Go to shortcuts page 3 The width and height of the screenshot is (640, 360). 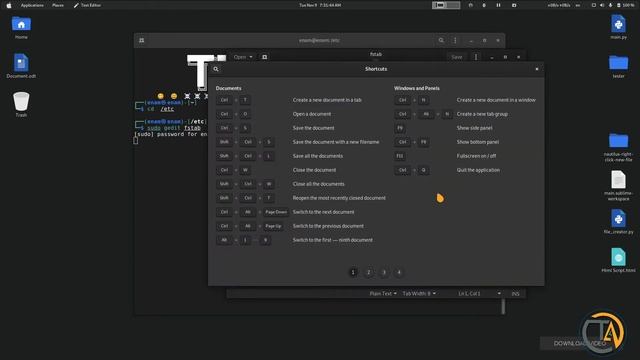tap(384, 272)
